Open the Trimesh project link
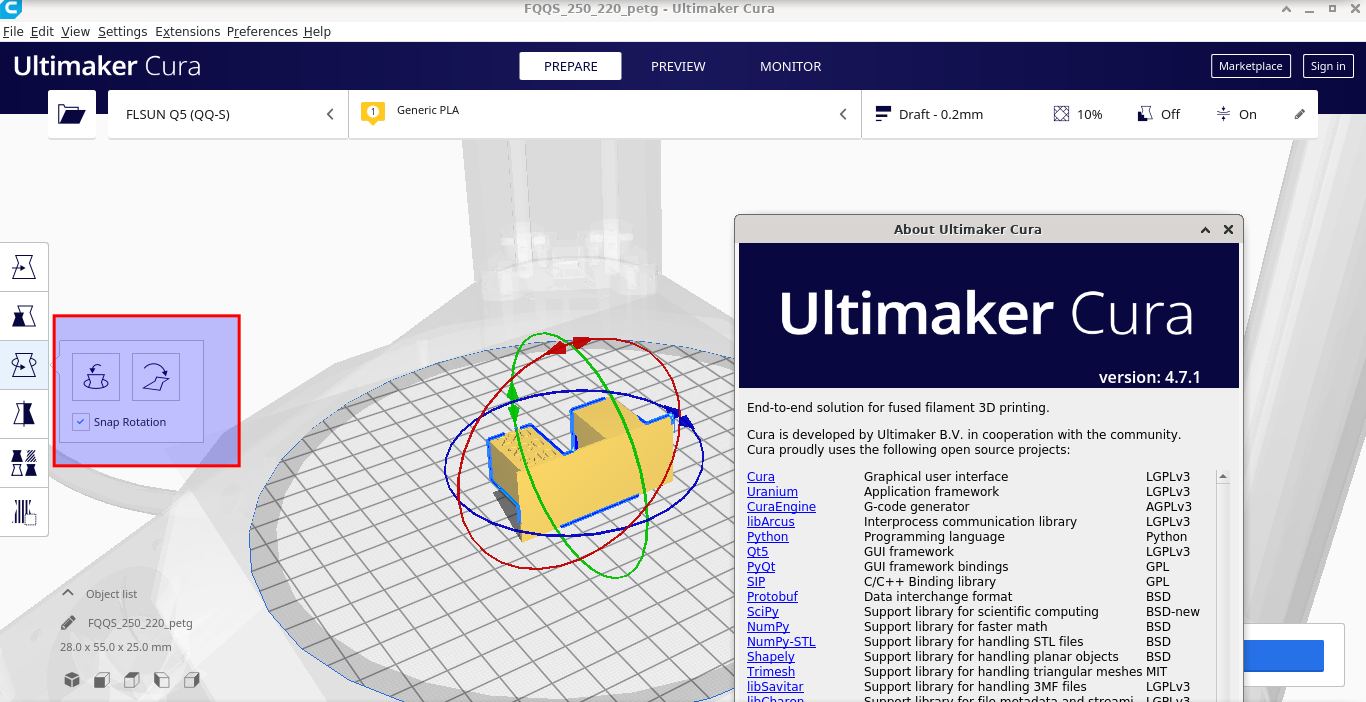Screen dimensions: 1366x702 771,672
